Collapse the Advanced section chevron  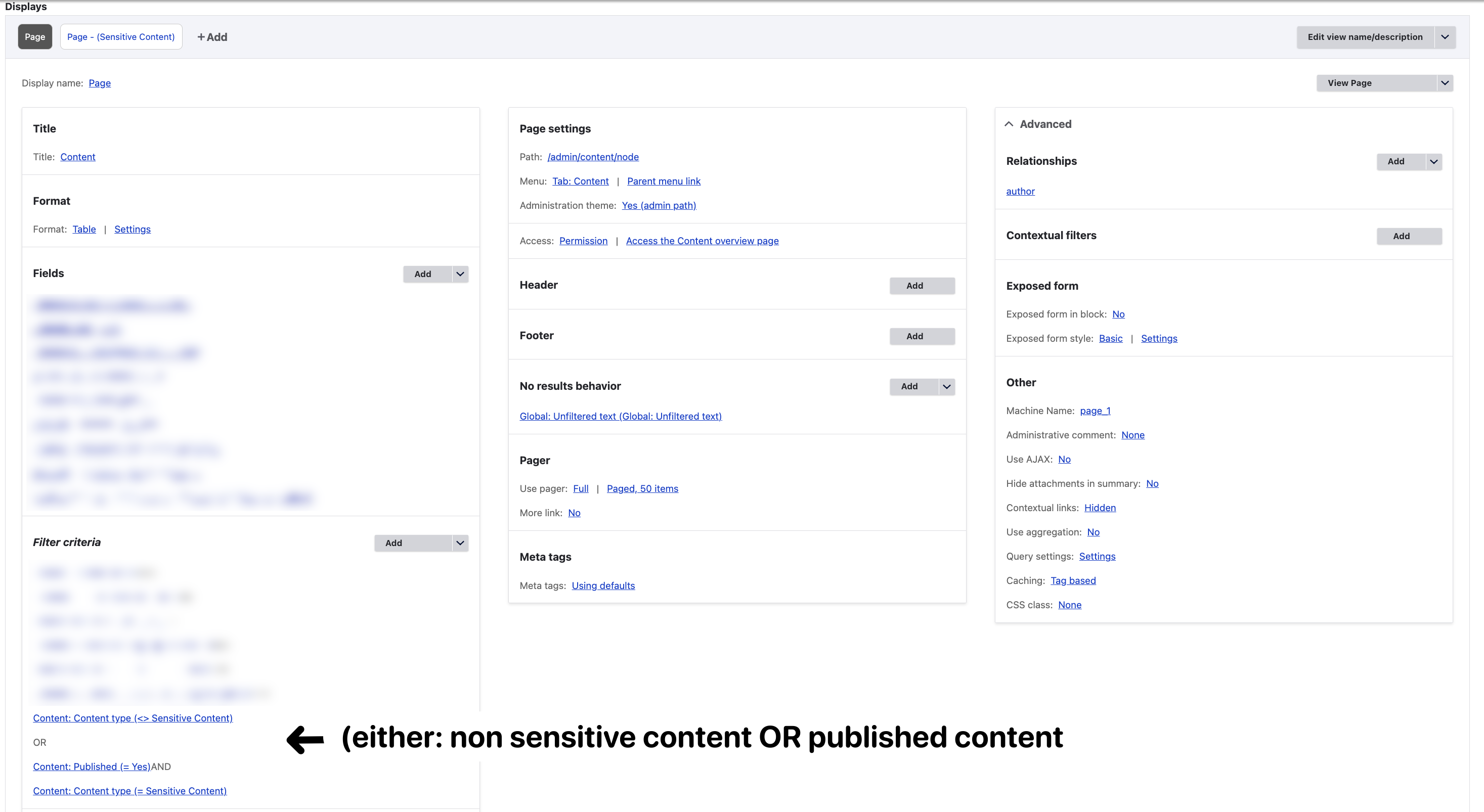tap(1009, 124)
